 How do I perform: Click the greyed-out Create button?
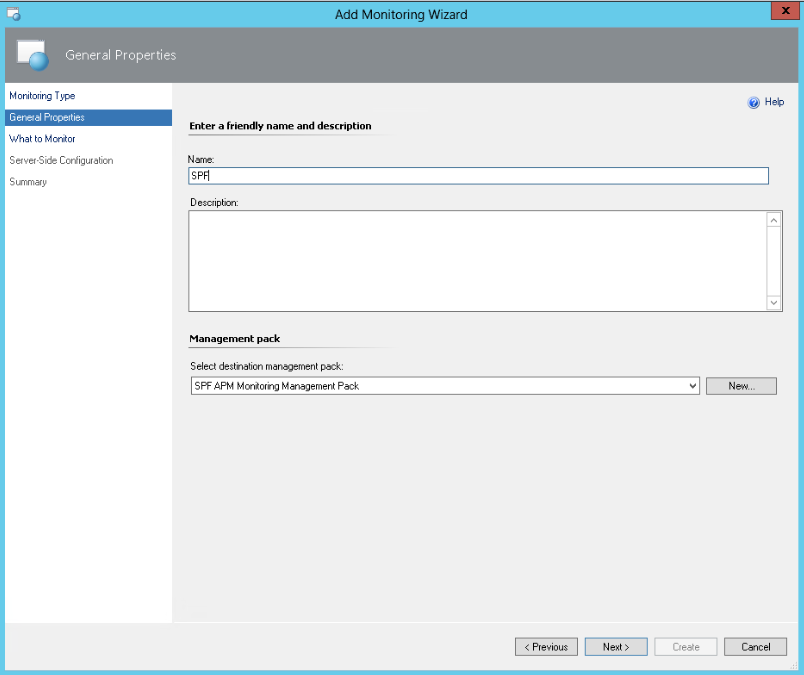click(x=686, y=647)
